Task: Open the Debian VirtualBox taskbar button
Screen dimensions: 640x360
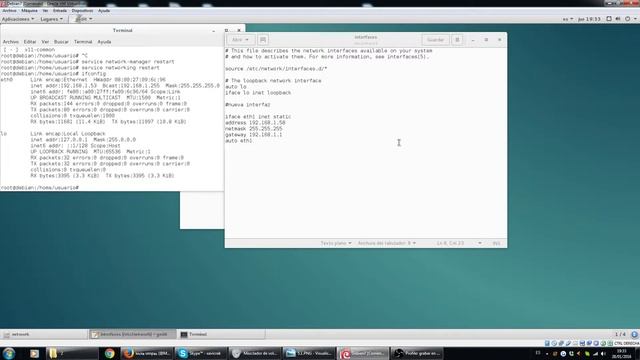Action: (363, 353)
